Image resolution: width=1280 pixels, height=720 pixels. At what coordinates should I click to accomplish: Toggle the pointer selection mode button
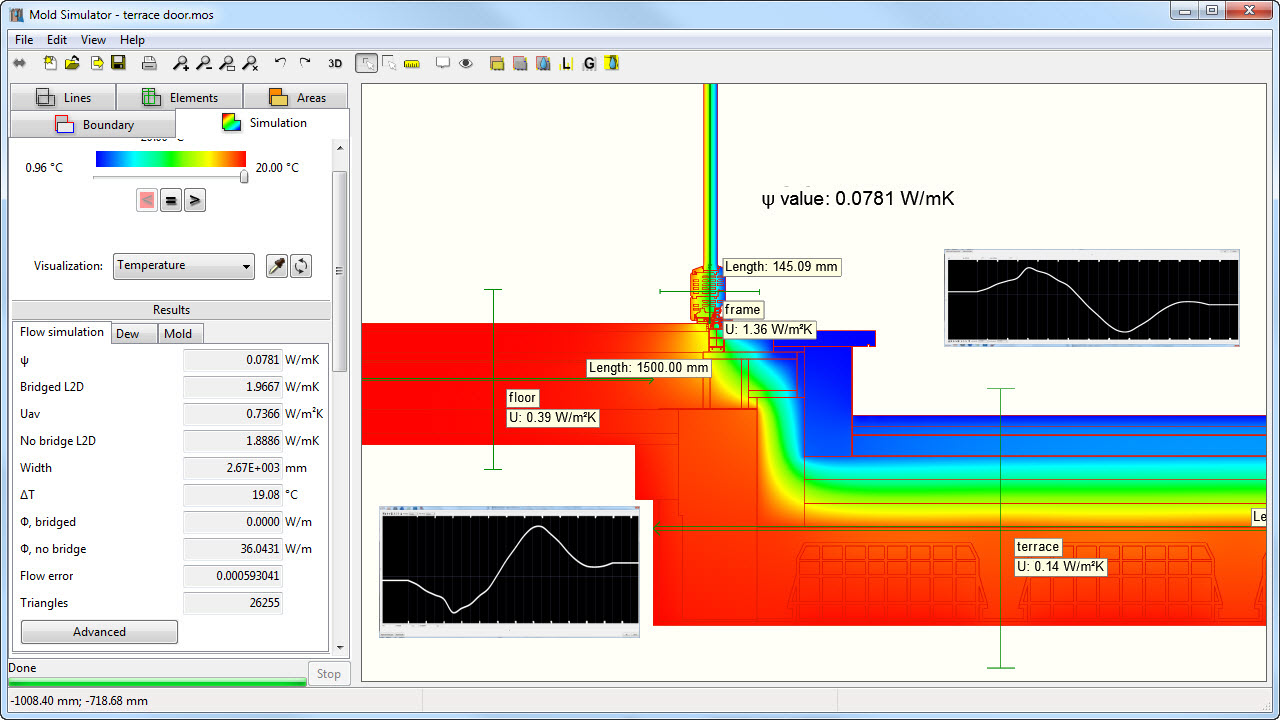click(367, 63)
